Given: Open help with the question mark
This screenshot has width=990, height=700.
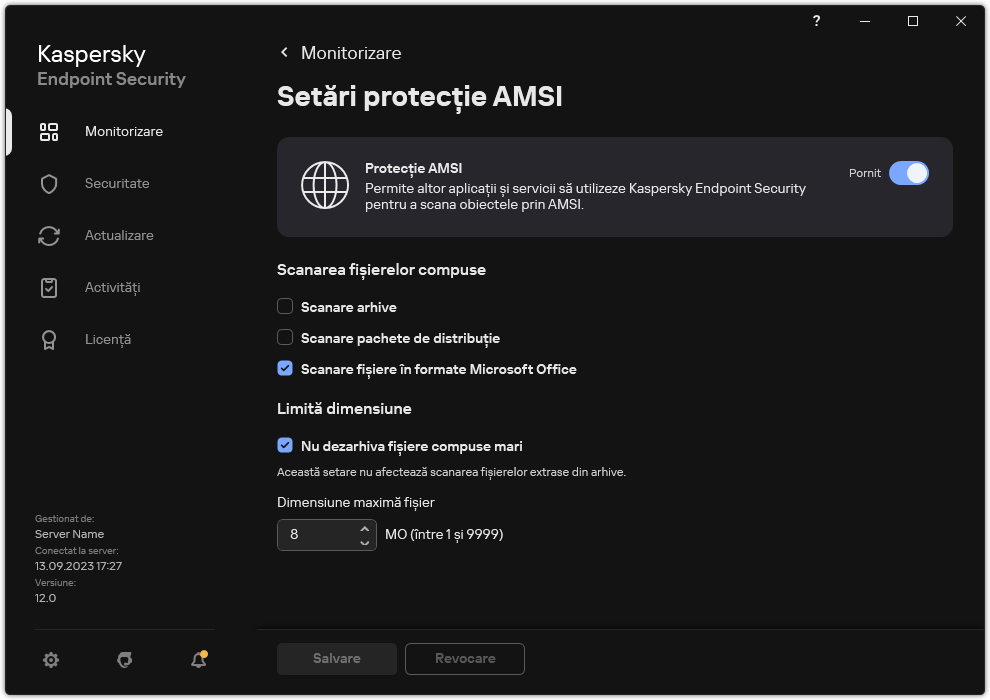Looking at the screenshot, I should pyautogui.click(x=816, y=21).
